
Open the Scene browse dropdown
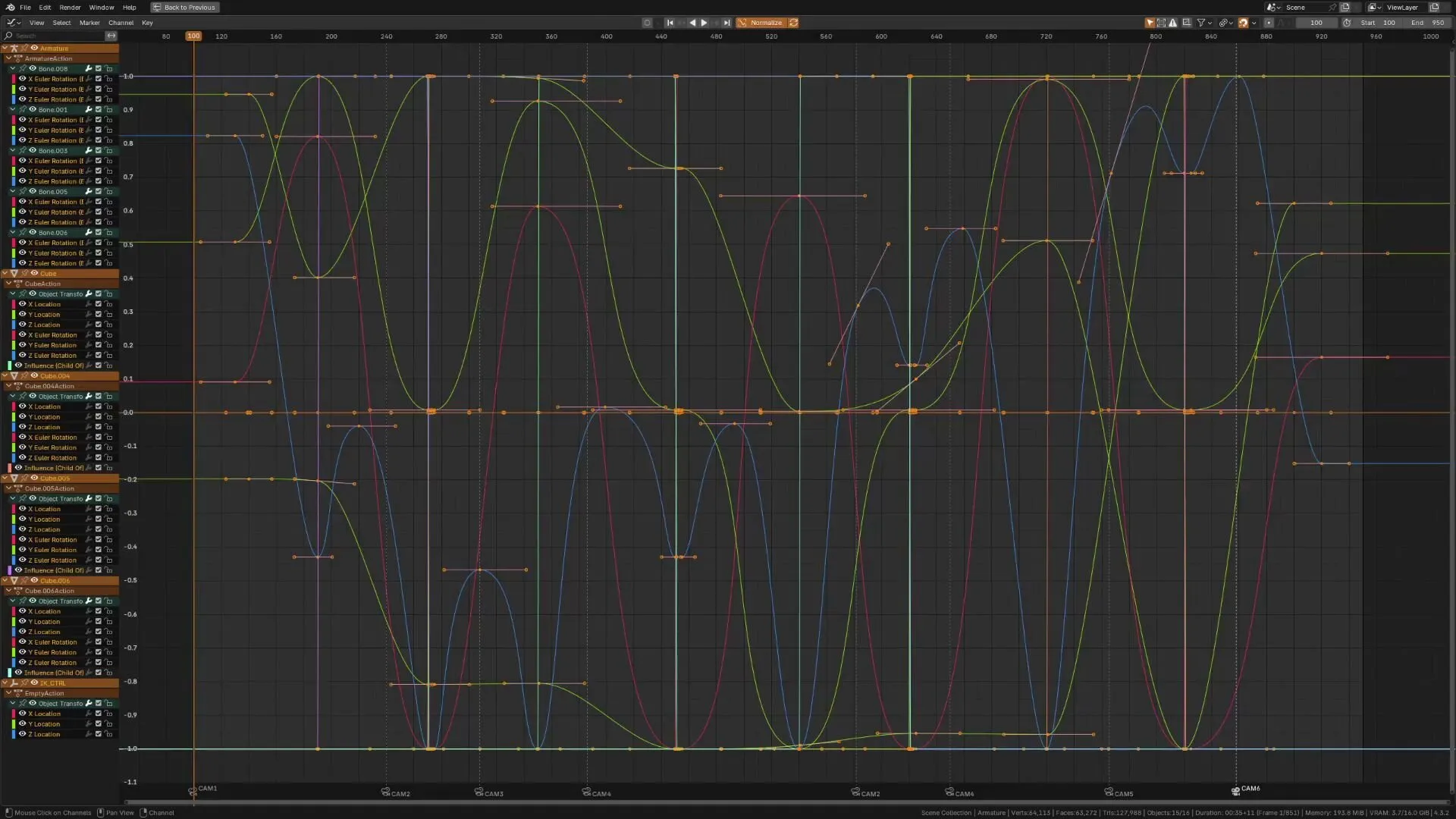[1274, 8]
